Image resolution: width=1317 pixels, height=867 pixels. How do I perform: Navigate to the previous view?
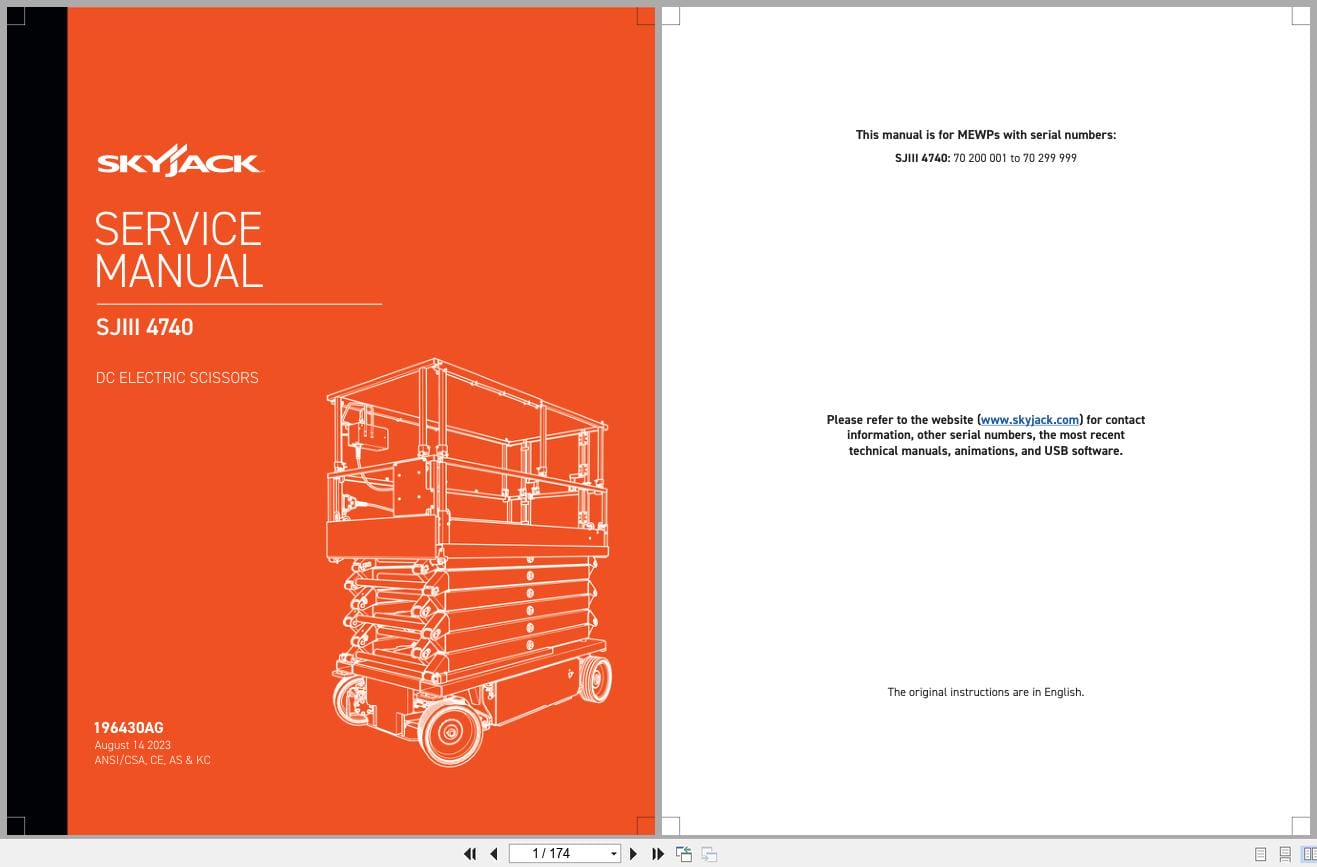click(x=684, y=854)
